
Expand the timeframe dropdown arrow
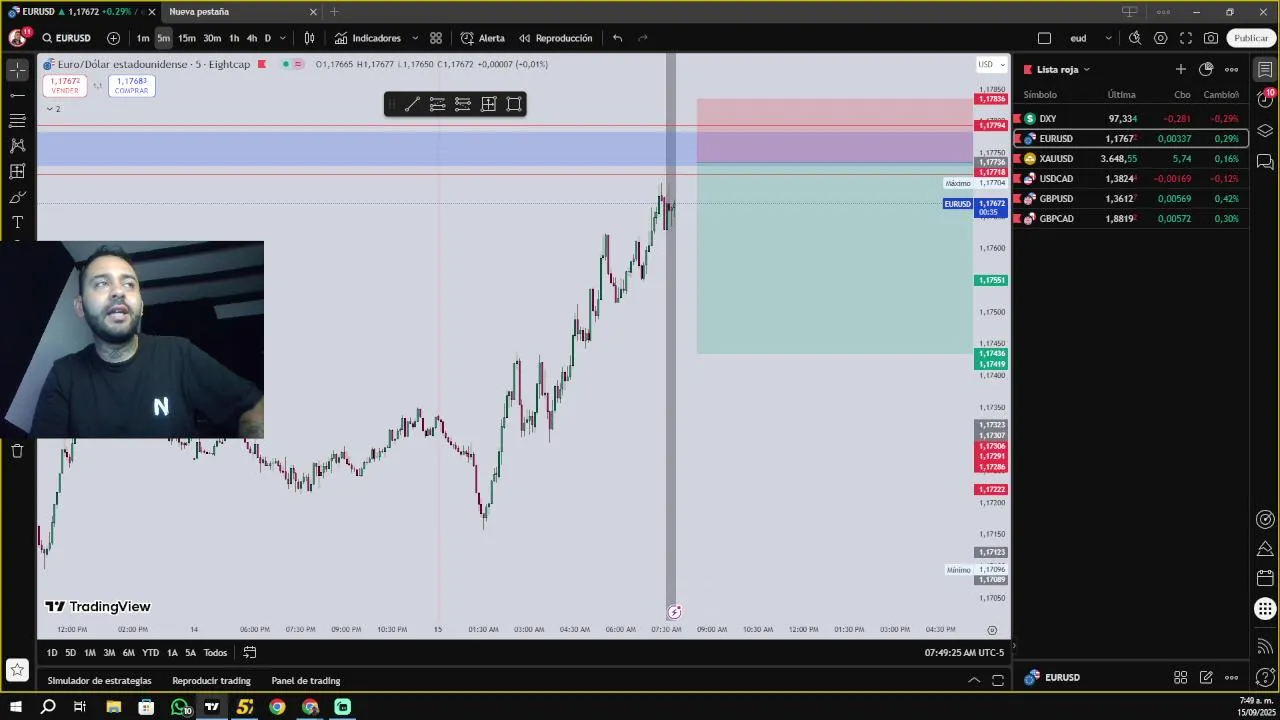point(283,38)
